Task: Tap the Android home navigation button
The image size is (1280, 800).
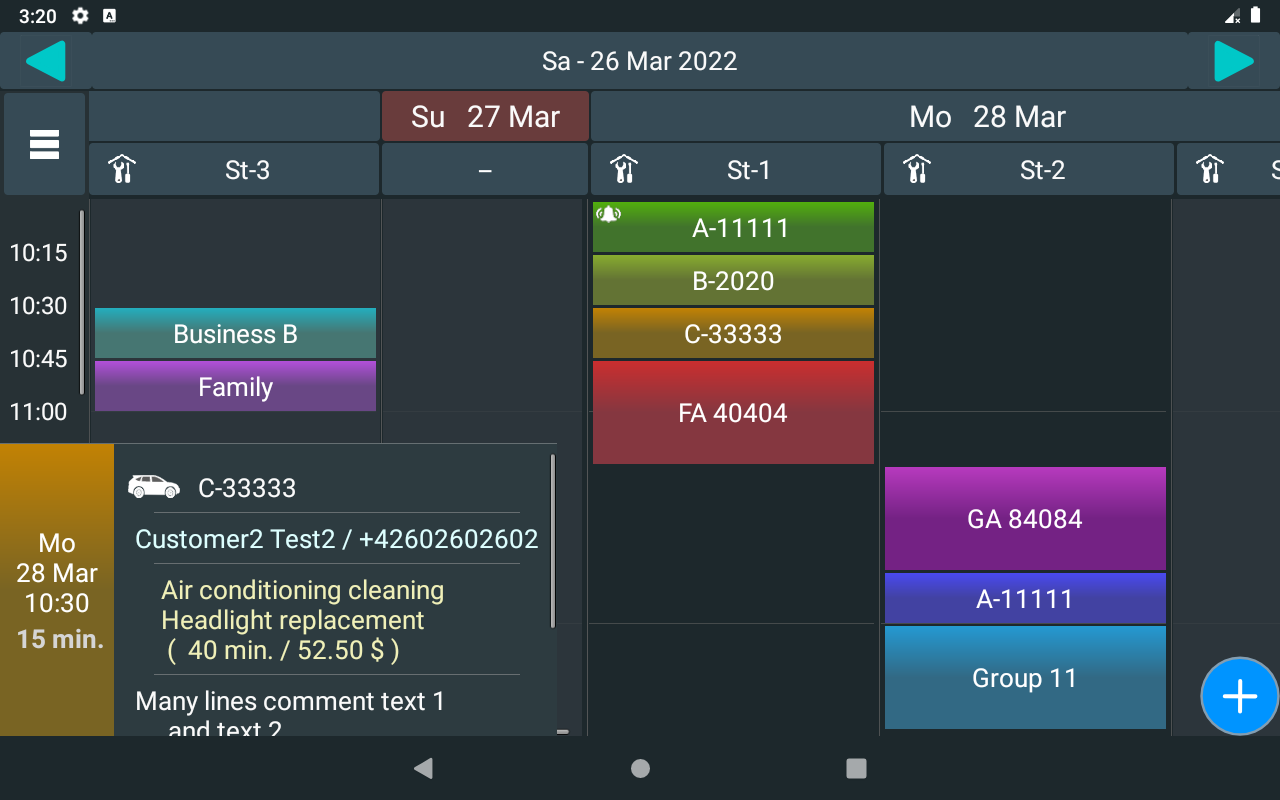Action: tap(640, 768)
